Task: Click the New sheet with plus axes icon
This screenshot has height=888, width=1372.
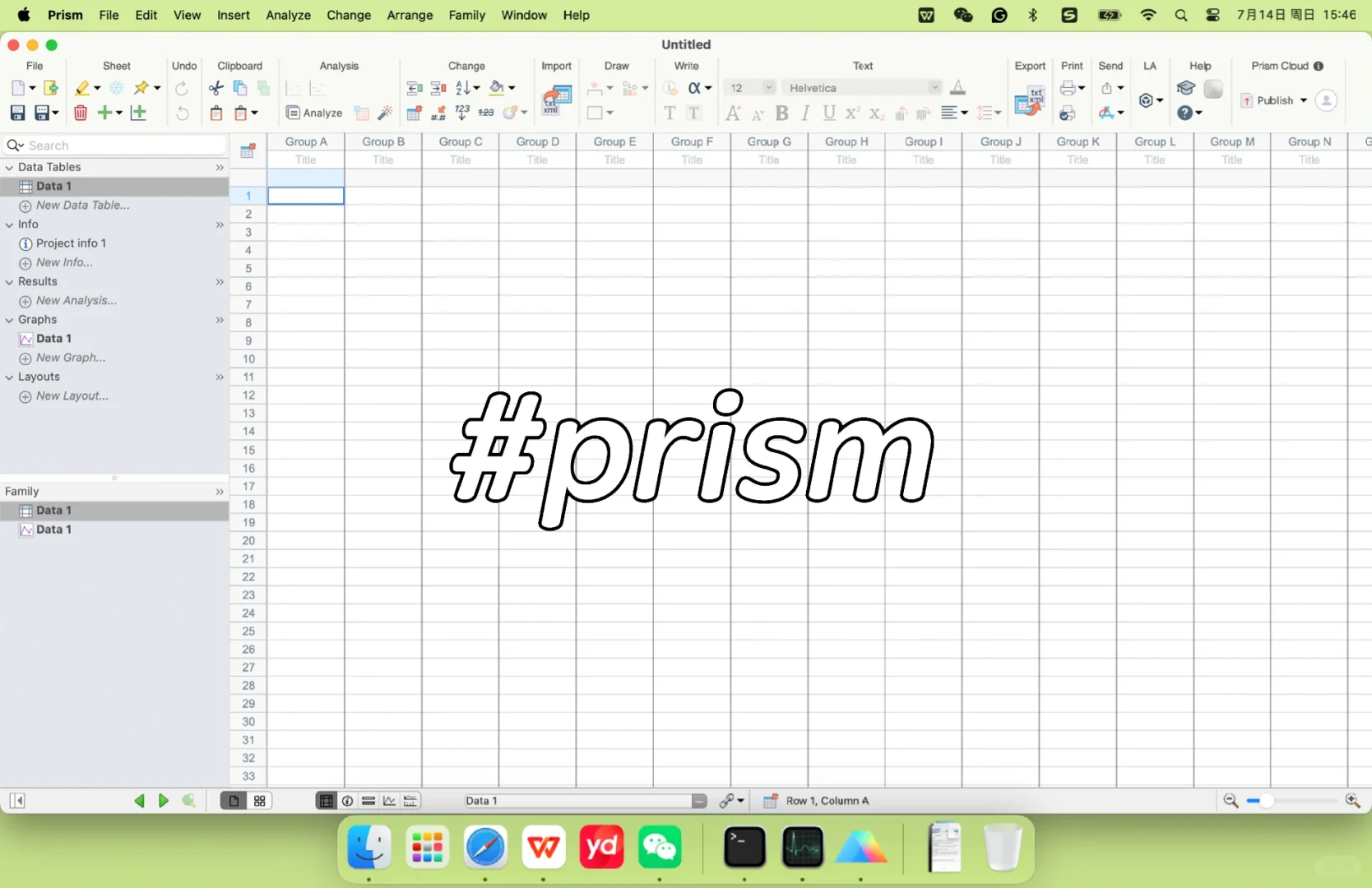Action: click(x=138, y=113)
